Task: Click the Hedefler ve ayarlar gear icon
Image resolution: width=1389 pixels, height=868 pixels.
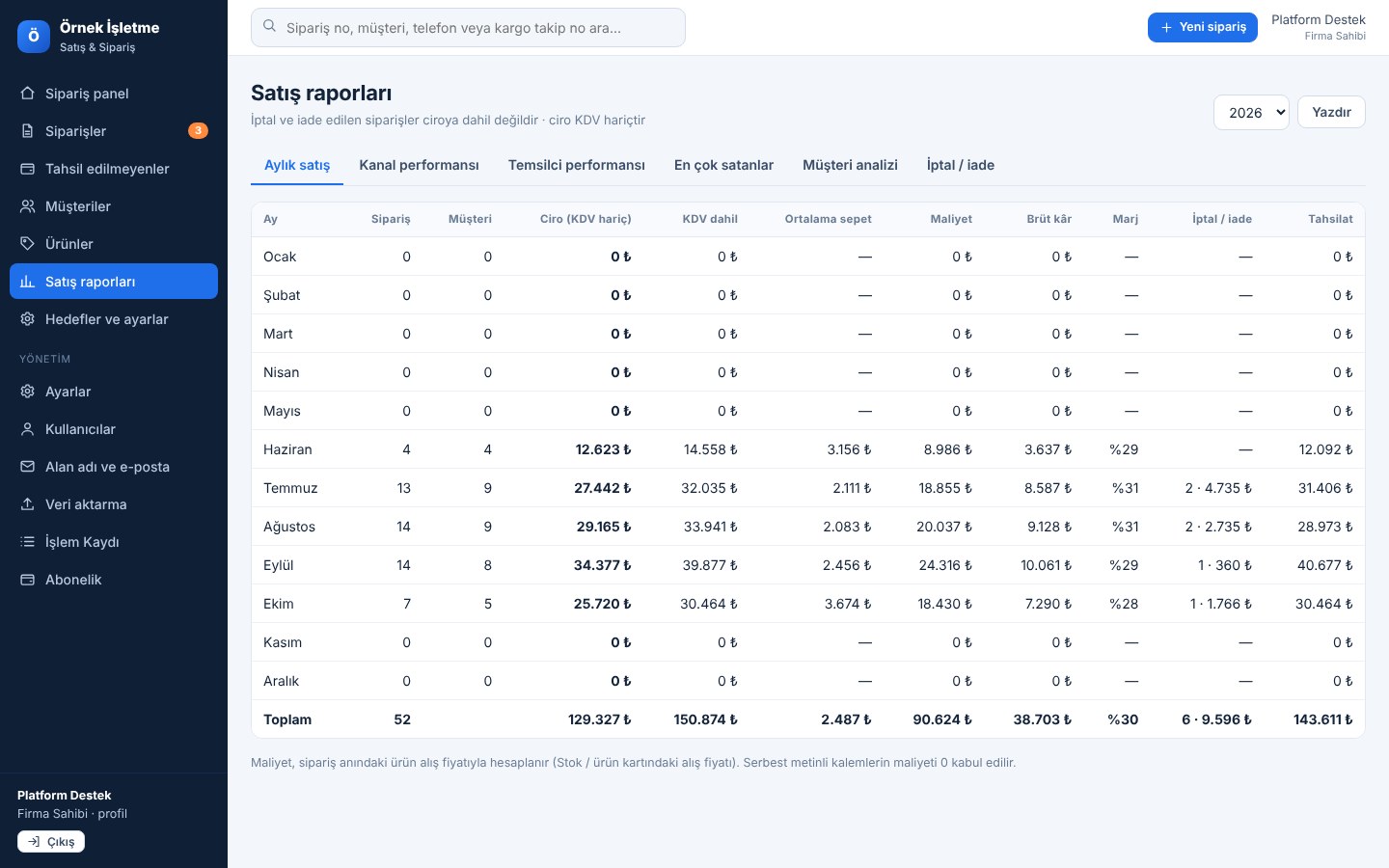Action: pyautogui.click(x=27, y=319)
